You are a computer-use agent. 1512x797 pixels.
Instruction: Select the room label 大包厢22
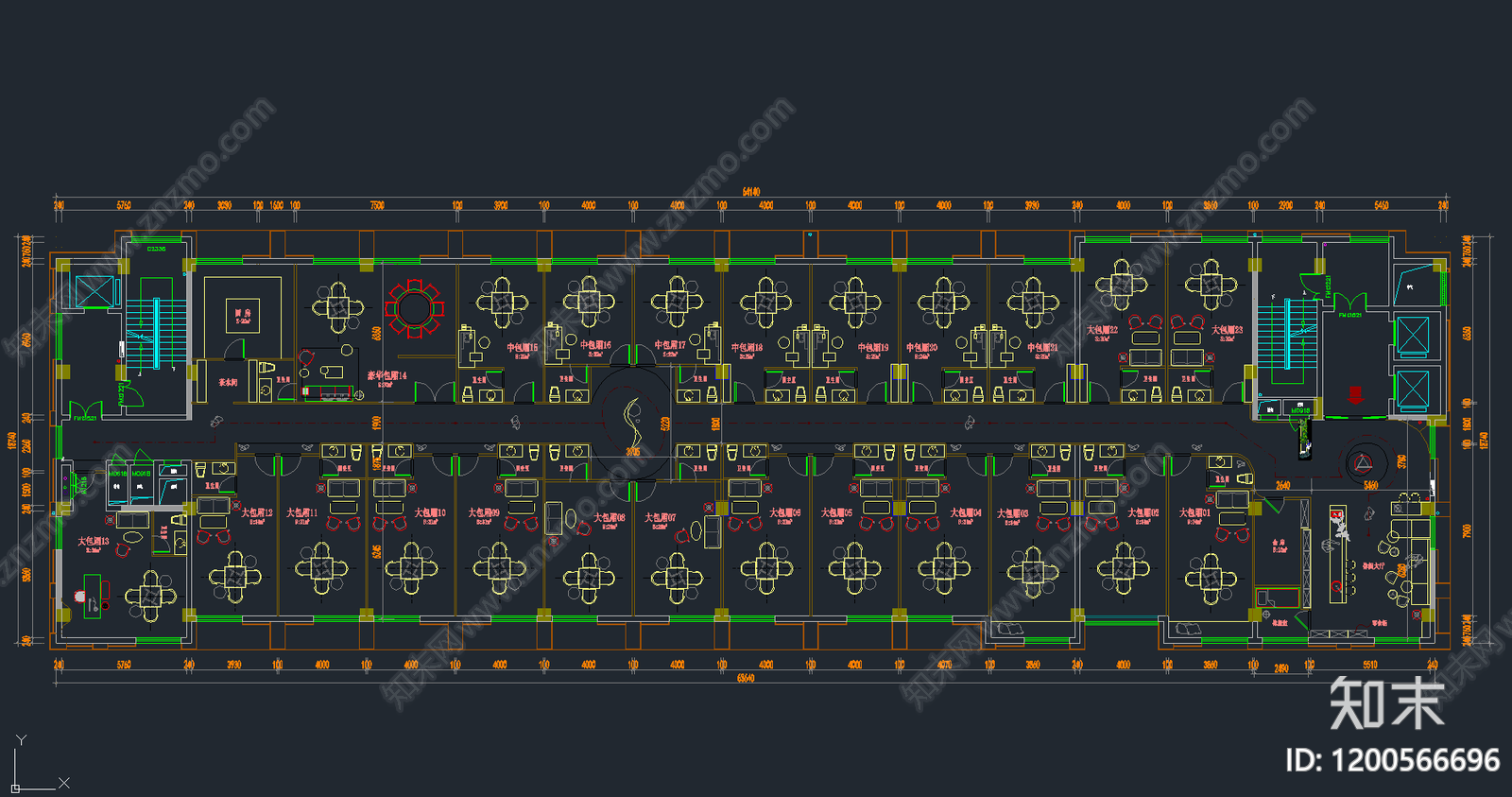pos(1102,330)
